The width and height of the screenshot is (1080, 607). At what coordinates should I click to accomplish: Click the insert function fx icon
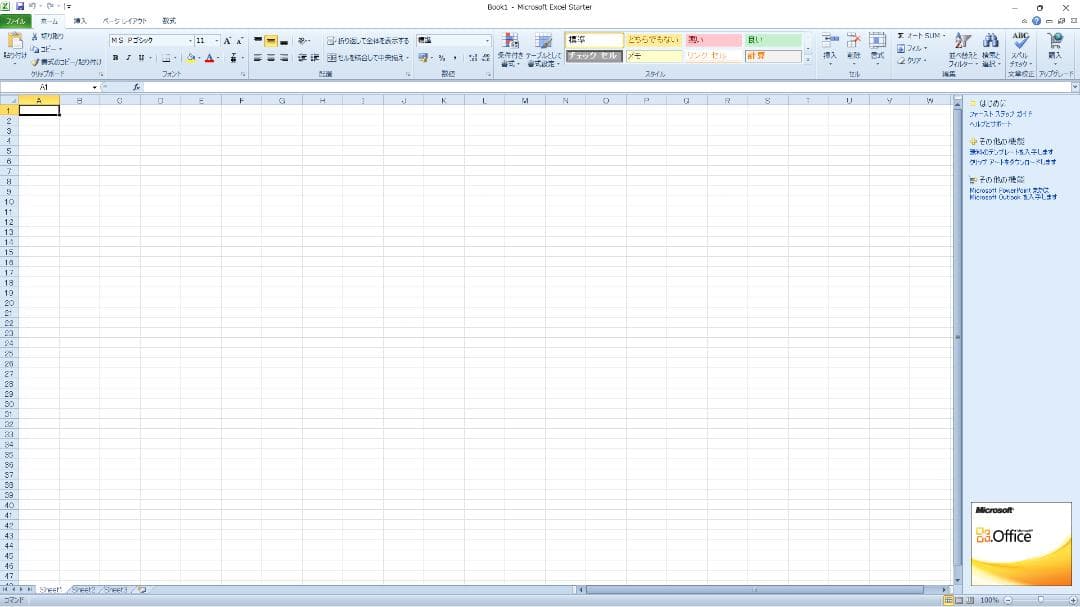[x=137, y=88]
